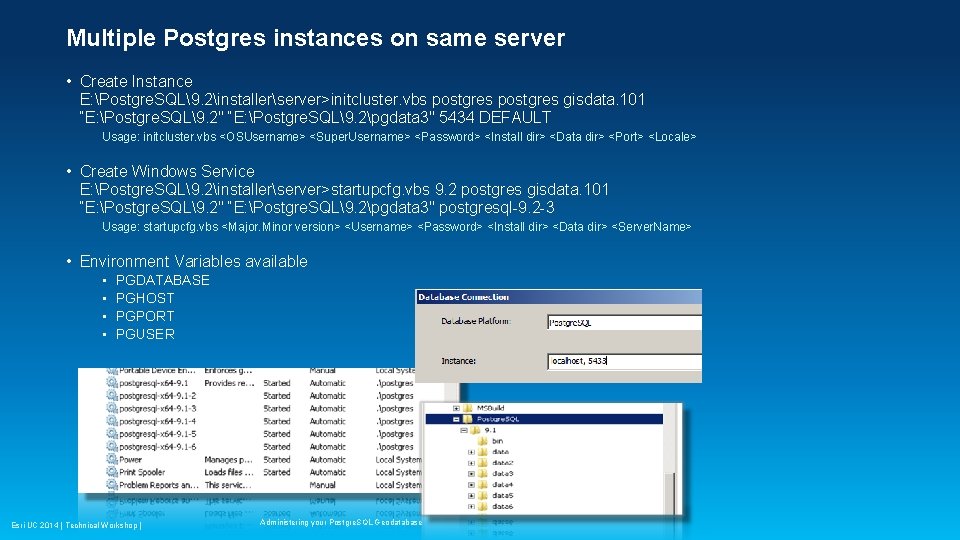Expand the MSBuild folder node
Image resolution: width=960 pixels, height=540 pixels.
pos(456,408)
